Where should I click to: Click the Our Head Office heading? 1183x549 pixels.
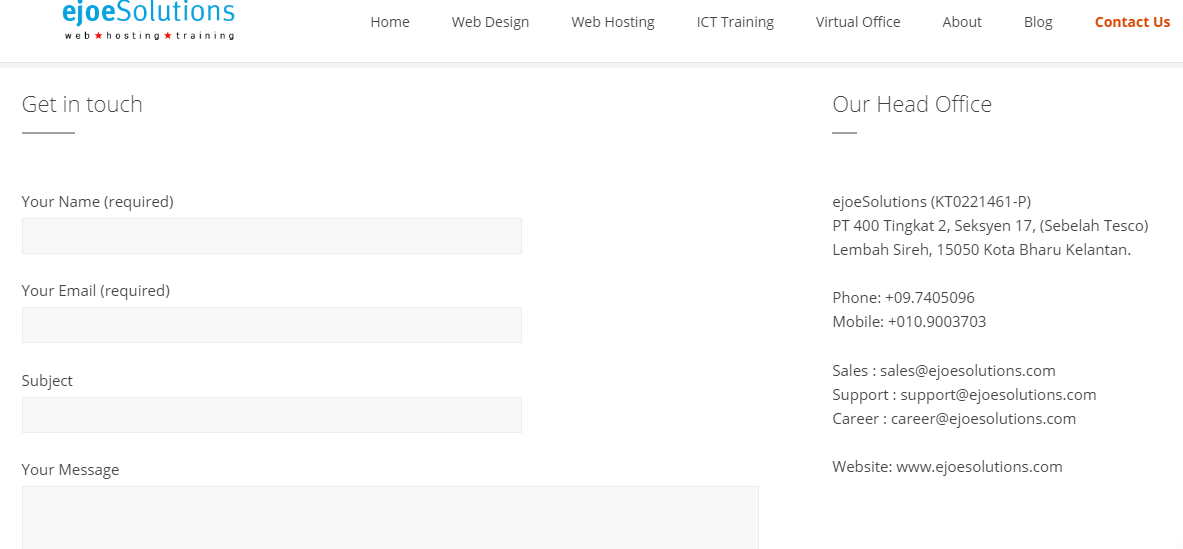coord(912,104)
